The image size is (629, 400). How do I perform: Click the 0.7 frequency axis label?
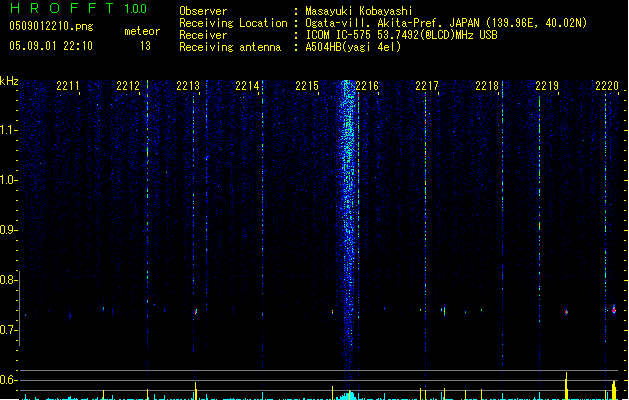pos(8,330)
